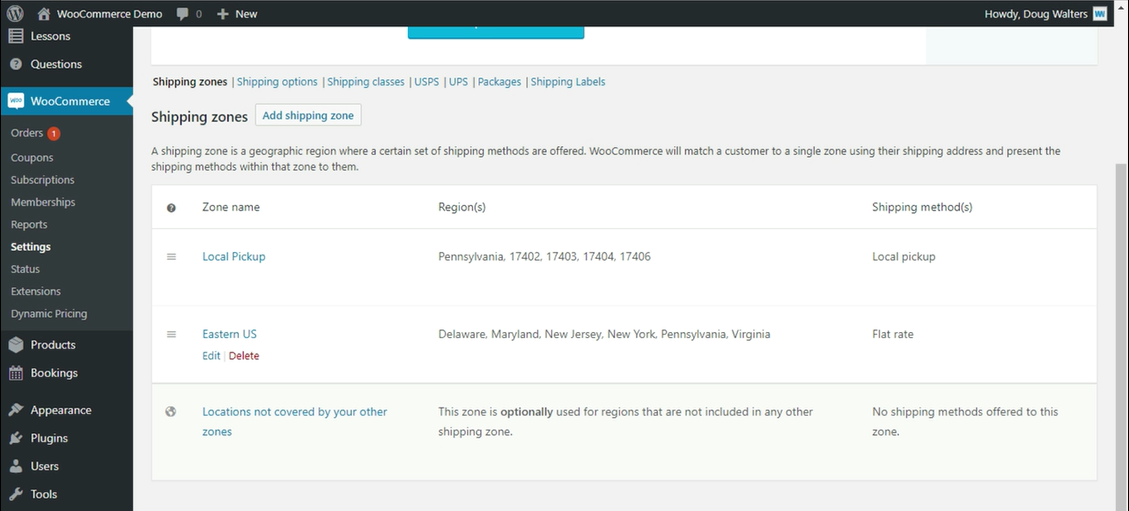Open WooCommerce Demo site link

pos(109,14)
